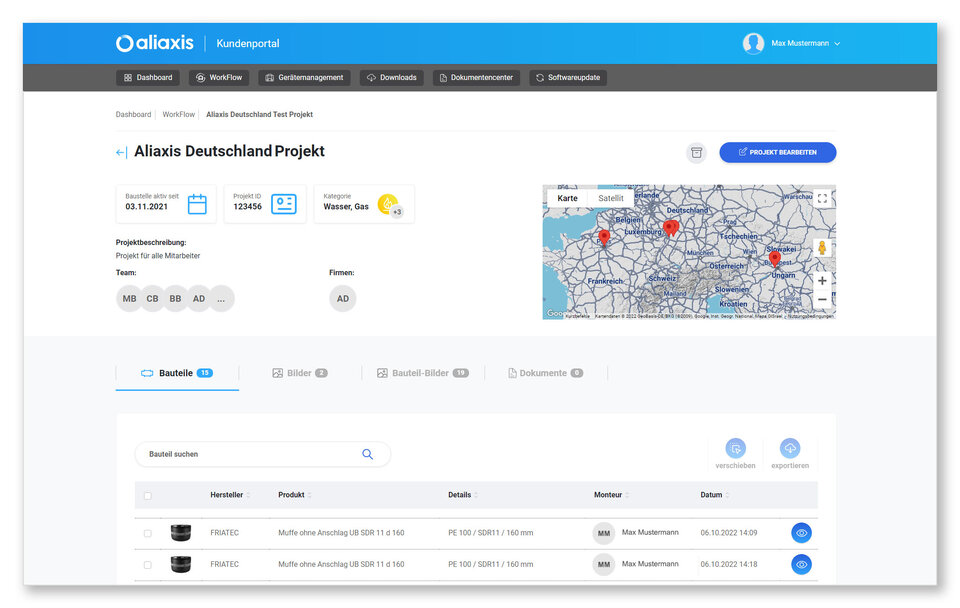
Task: Expand the Max Mustermann account dropdown arrow
Action: click(837, 43)
